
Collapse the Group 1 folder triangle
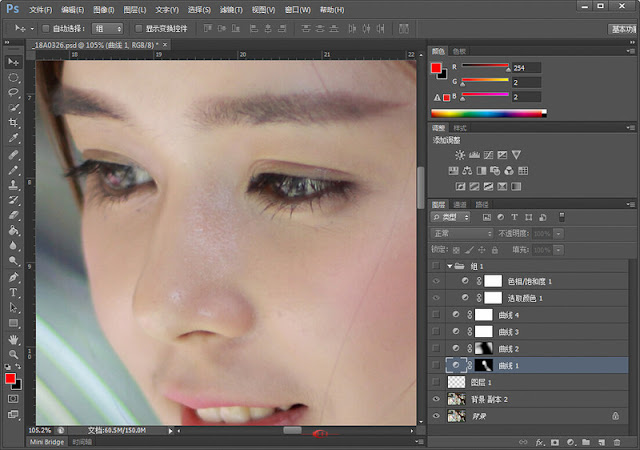(x=449, y=266)
